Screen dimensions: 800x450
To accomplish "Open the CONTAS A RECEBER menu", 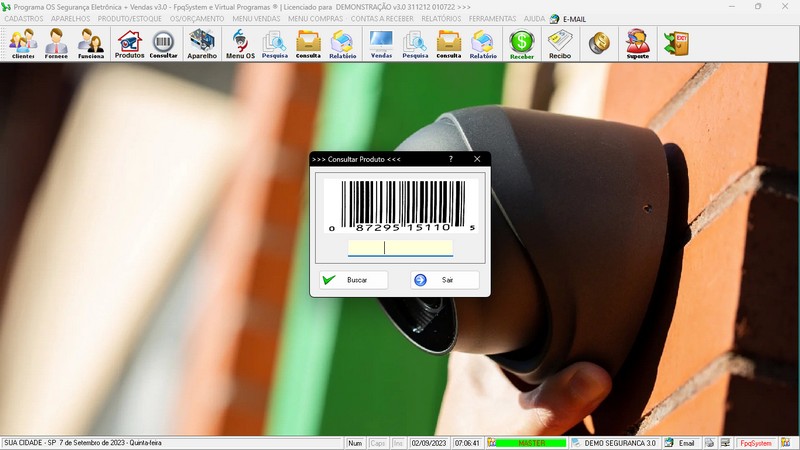I will tap(382, 19).
